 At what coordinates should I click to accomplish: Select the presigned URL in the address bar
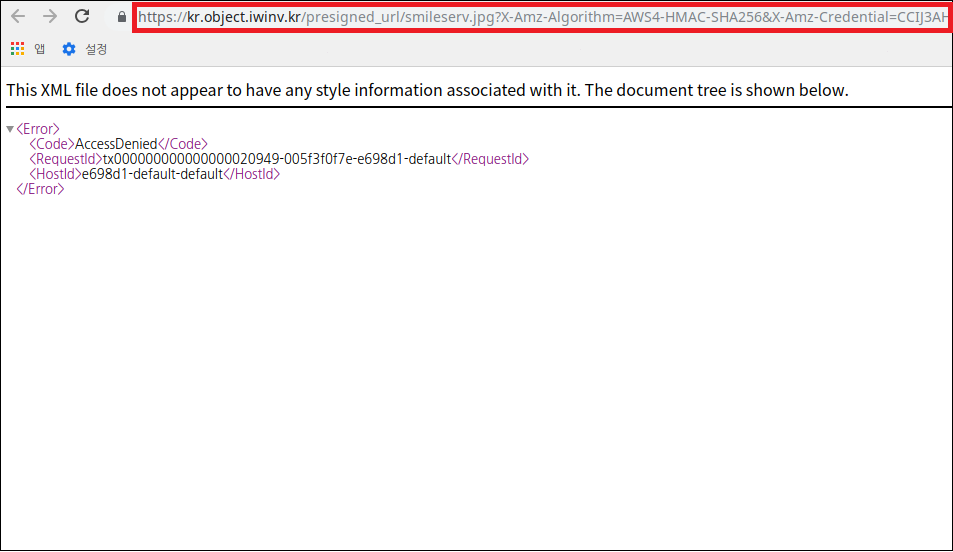[x=542, y=17]
